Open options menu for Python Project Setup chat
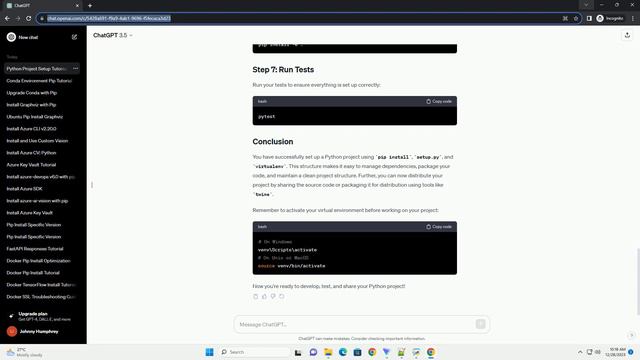Image resolution: width=640 pixels, height=360 pixels. [76, 69]
